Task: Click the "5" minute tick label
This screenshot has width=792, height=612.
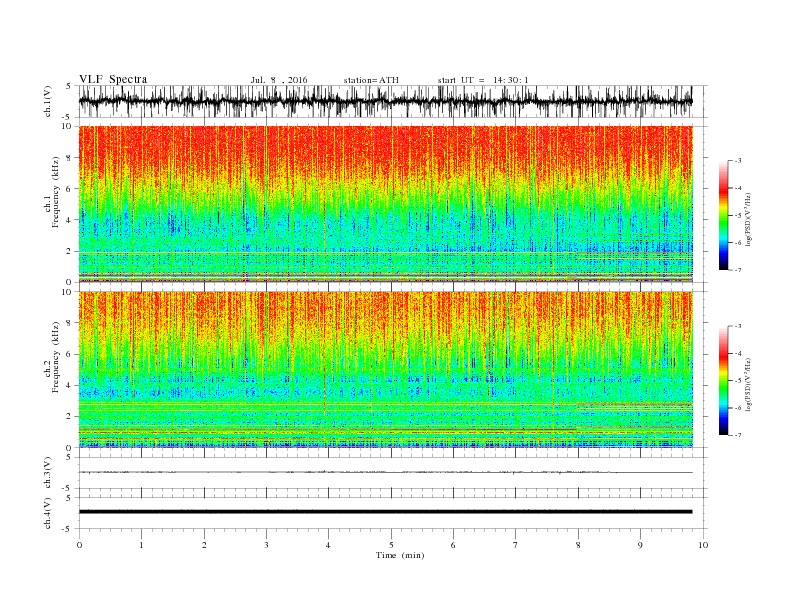Action: (x=391, y=545)
